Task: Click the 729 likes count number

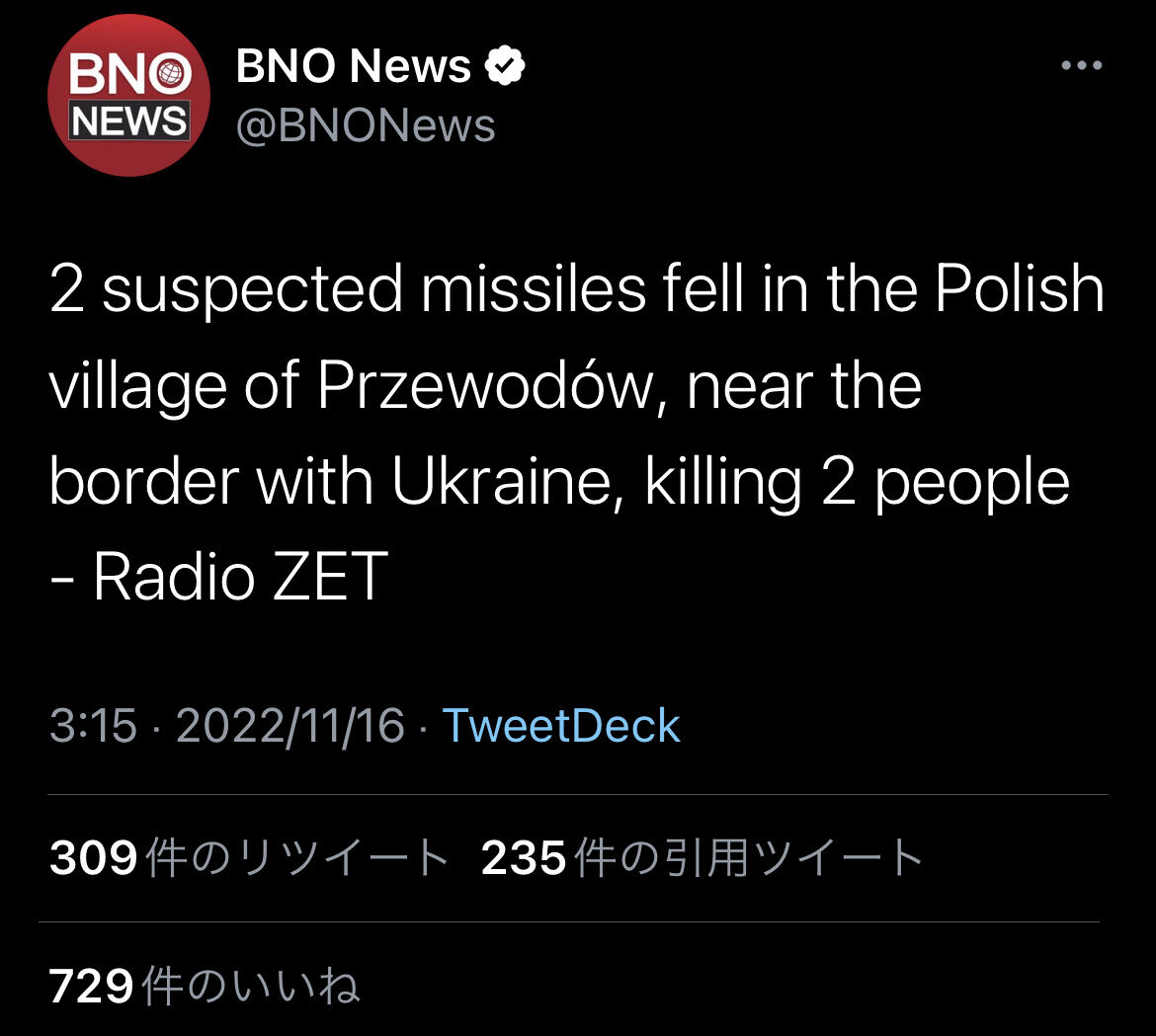Action: (91, 986)
